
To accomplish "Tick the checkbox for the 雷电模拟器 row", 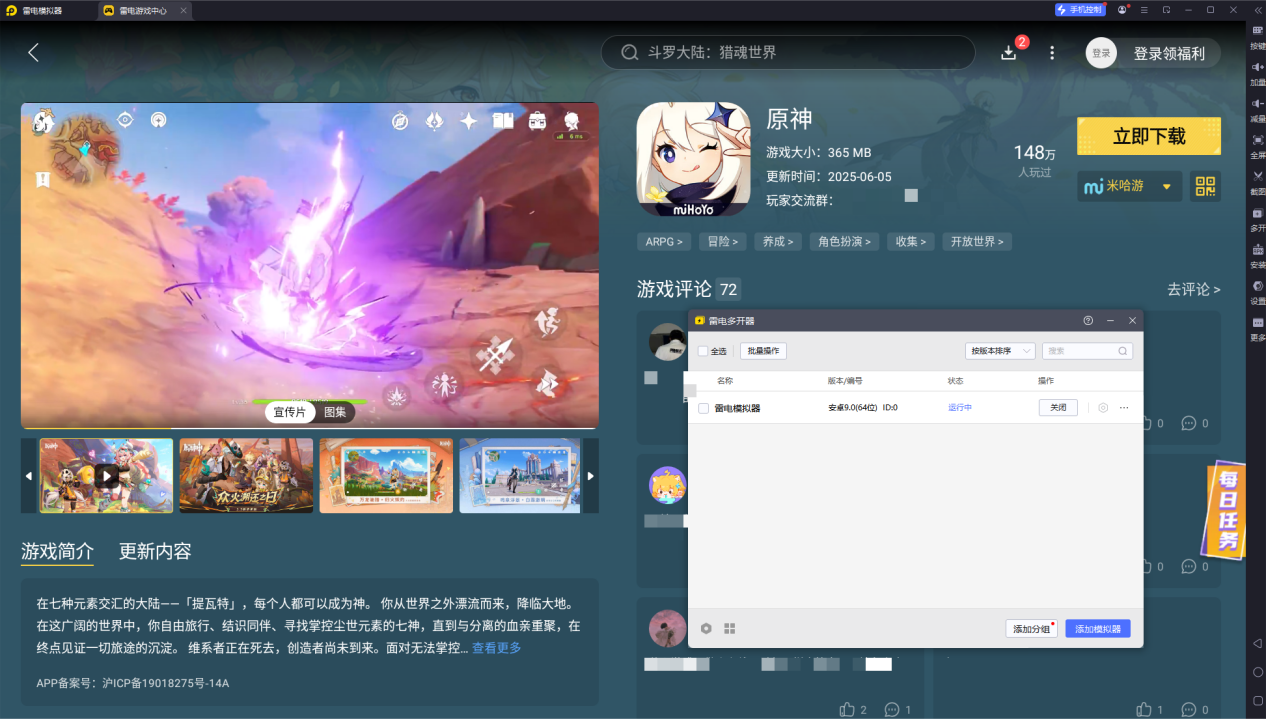I will [703, 408].
